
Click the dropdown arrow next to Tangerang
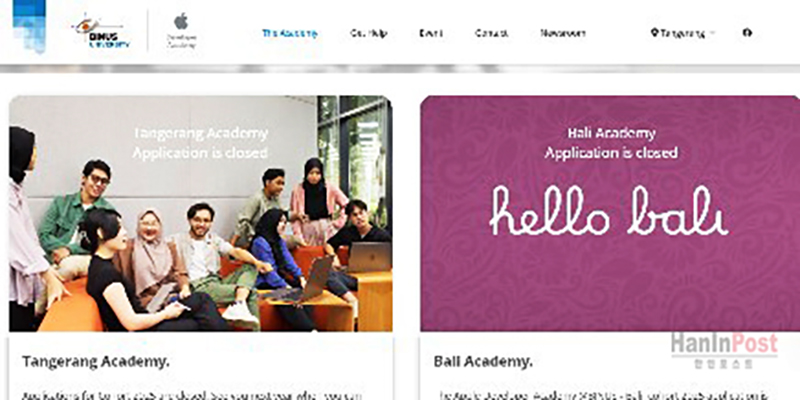(712, 33)
